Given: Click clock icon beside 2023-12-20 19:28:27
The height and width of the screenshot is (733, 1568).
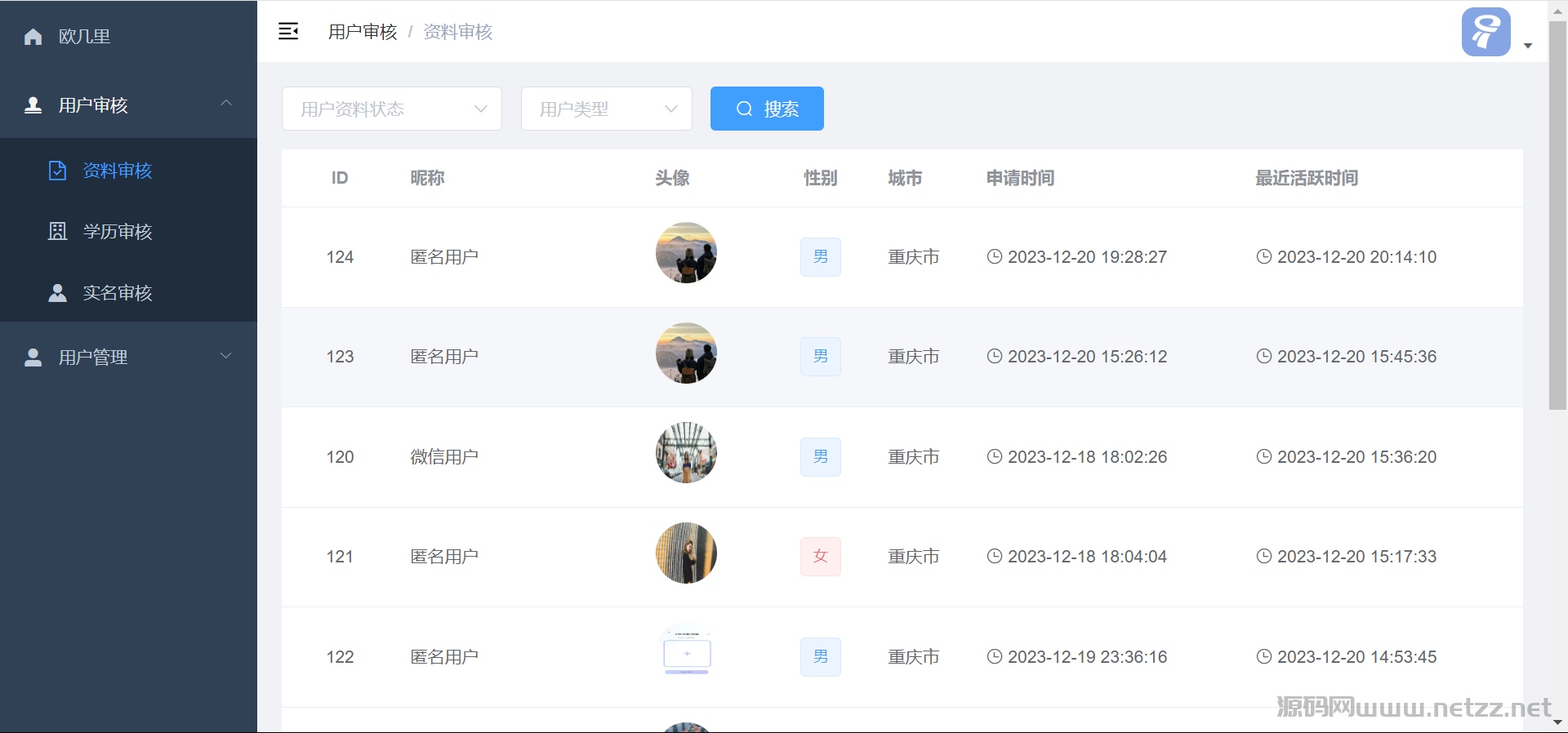Looking at the screenshot, I should point(994,256).
